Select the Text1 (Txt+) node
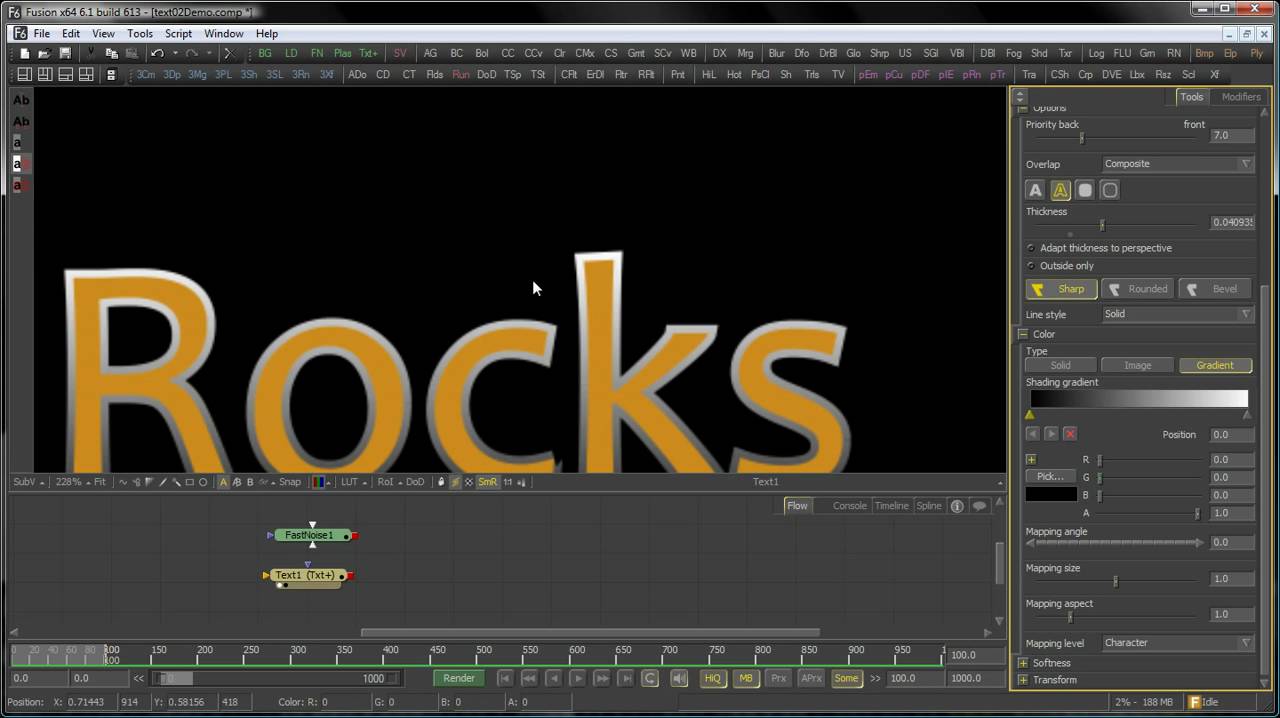Viewport: 1280px width, 718px height. pos(306,576)
